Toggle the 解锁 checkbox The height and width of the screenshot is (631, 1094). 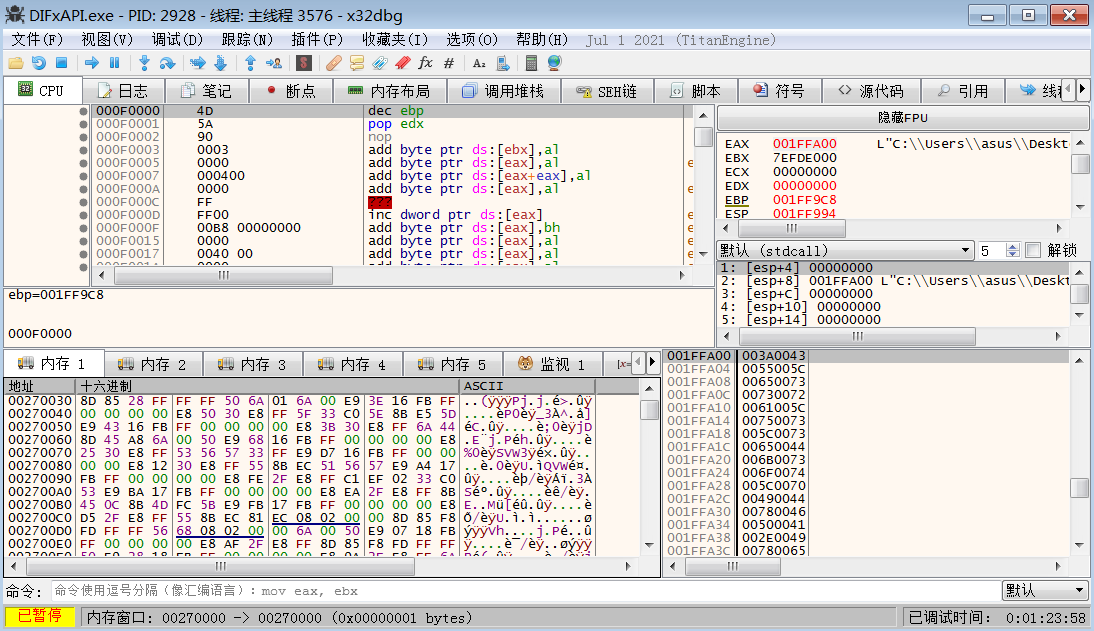pyautogui.click(x=1033, y=251)
